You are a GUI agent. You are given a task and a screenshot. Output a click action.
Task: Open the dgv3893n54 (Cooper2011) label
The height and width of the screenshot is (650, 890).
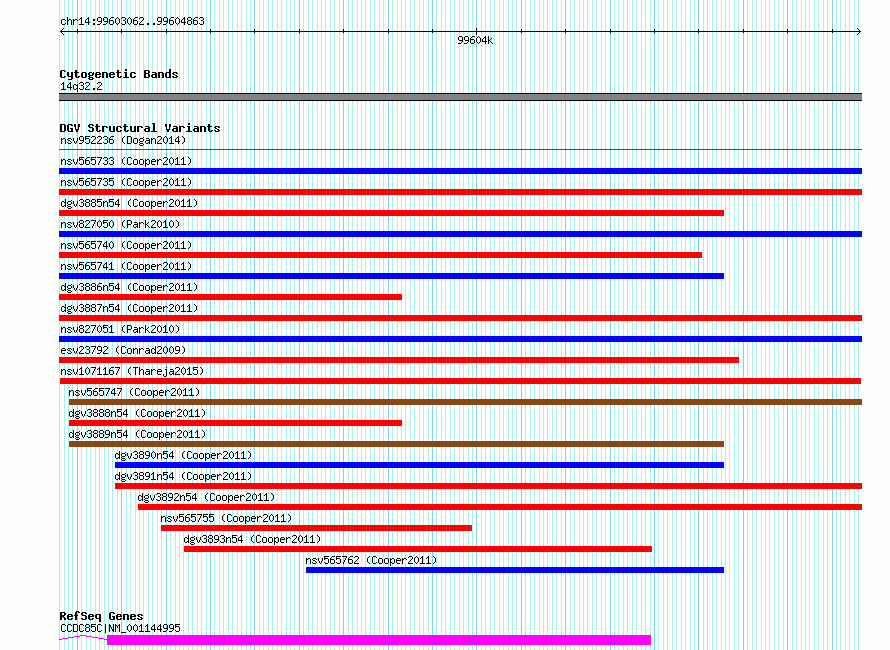click(x=252, y=539)
